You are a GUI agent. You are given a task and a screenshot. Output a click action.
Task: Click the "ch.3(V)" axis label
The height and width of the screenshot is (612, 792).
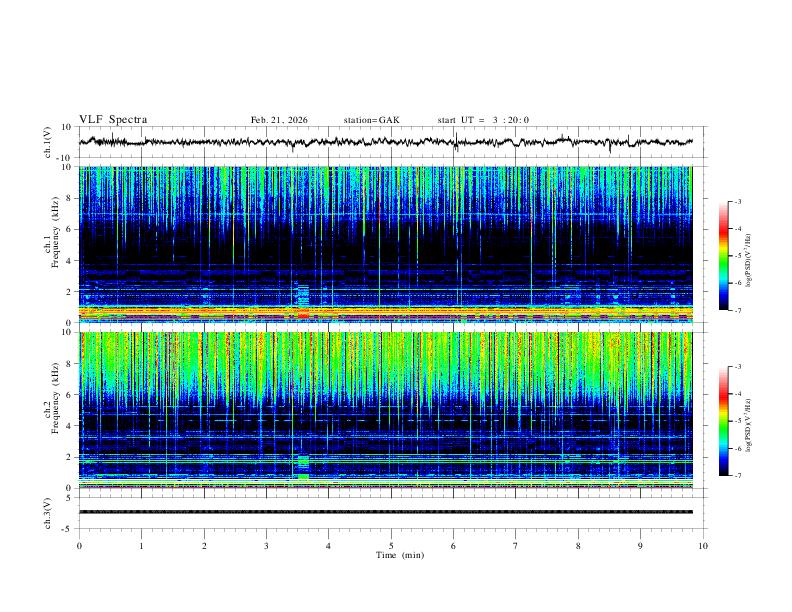pos(47,513)
